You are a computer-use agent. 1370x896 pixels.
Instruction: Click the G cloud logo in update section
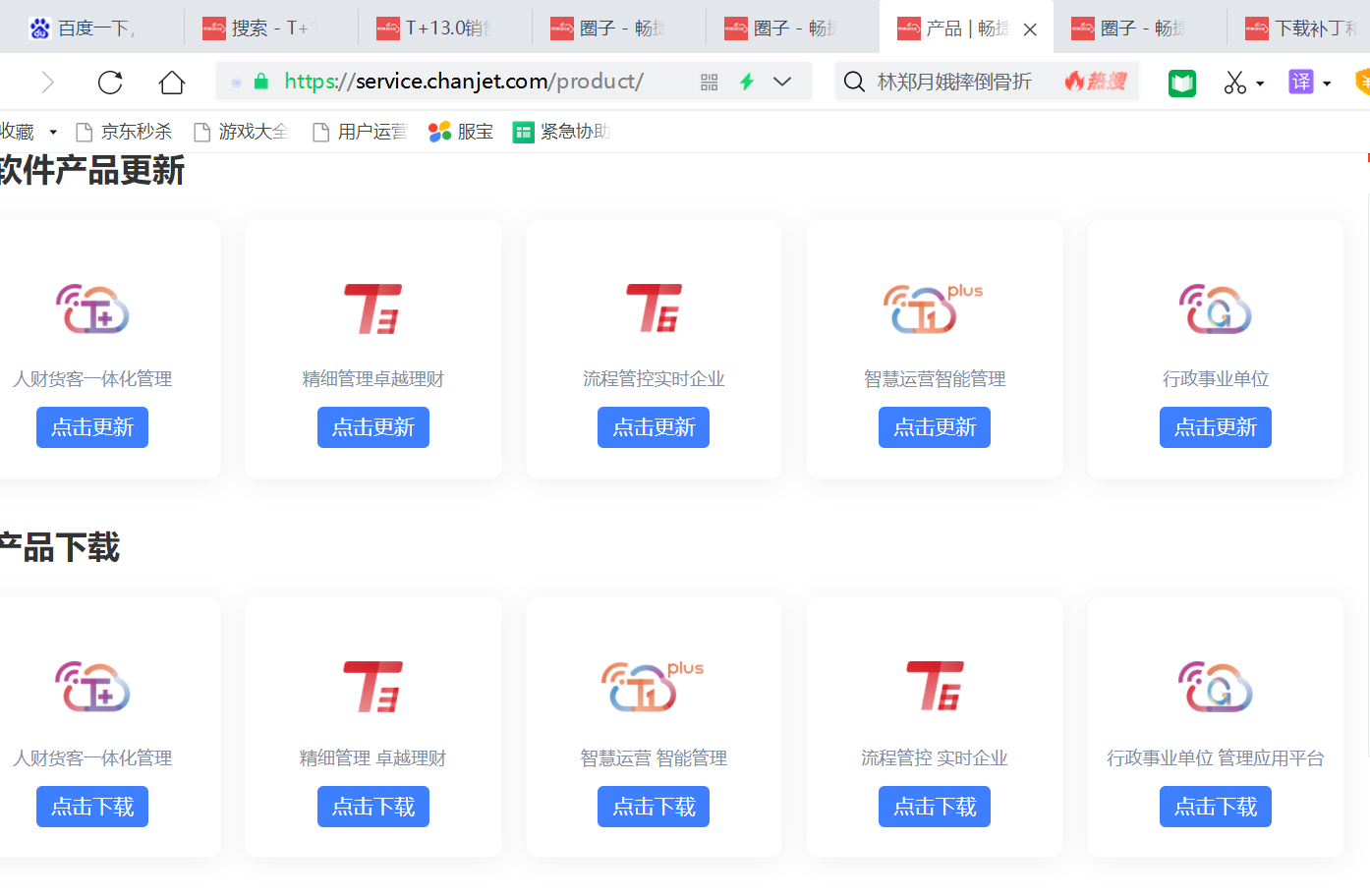(1216, 308)
